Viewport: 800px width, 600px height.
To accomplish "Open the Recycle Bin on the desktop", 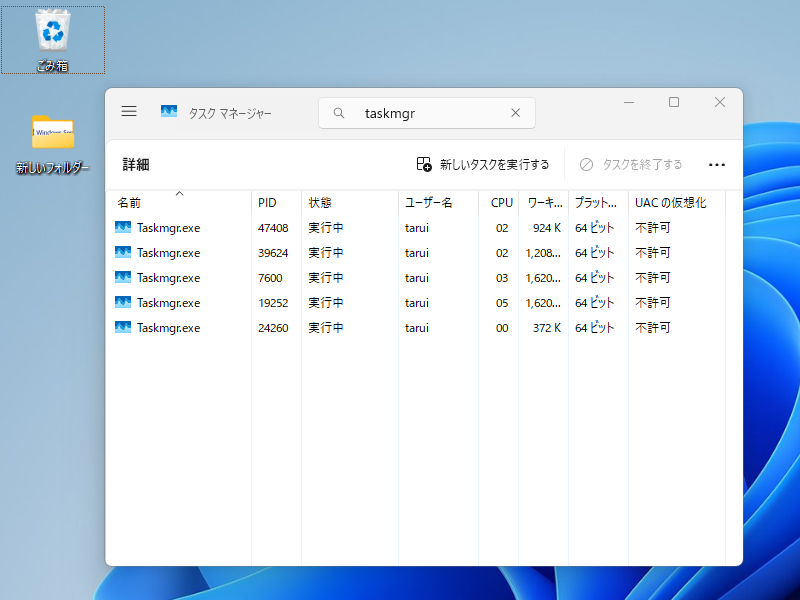I will point(52,30).
